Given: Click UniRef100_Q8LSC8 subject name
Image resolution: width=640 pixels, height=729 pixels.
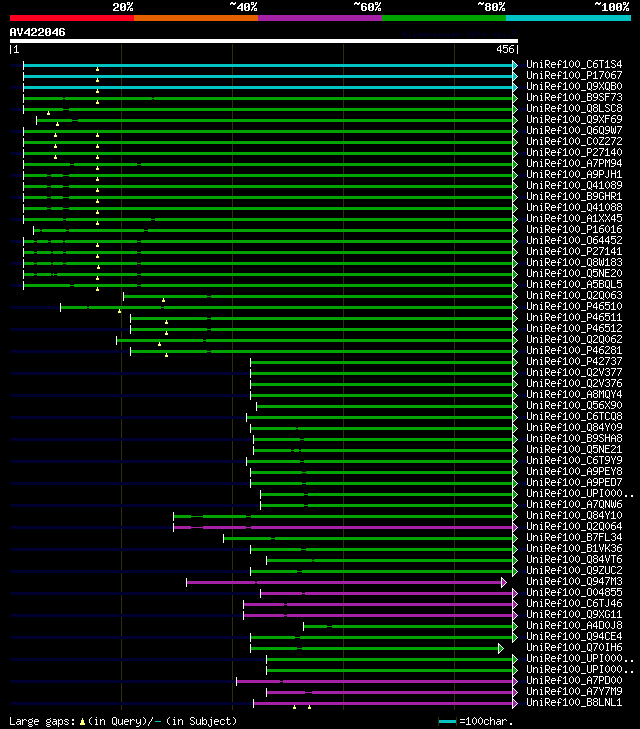Looking at the screenshot, I should point(574,108).
